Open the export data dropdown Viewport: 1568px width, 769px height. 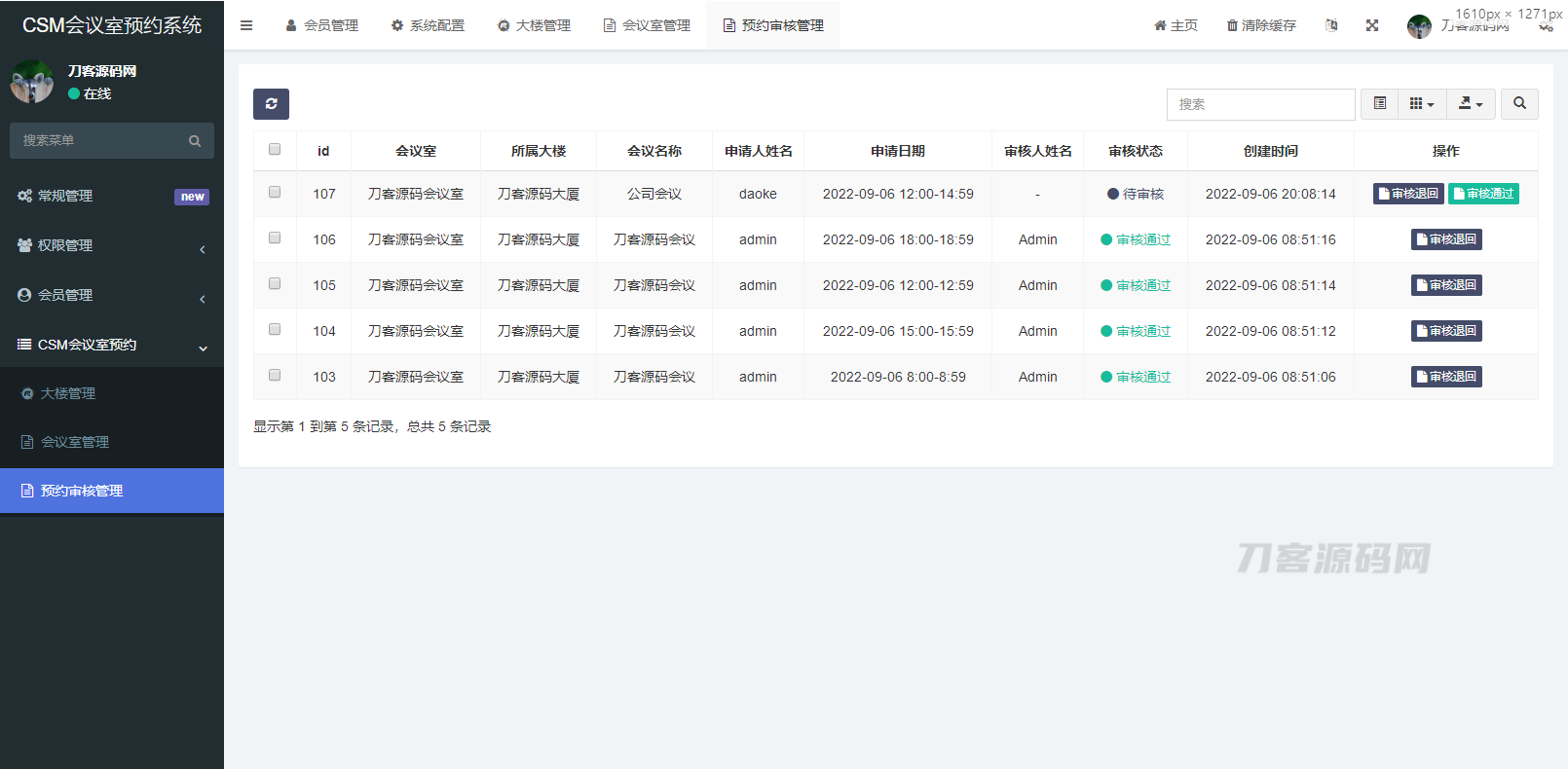pyautogui.click(x=1471, y=104)
